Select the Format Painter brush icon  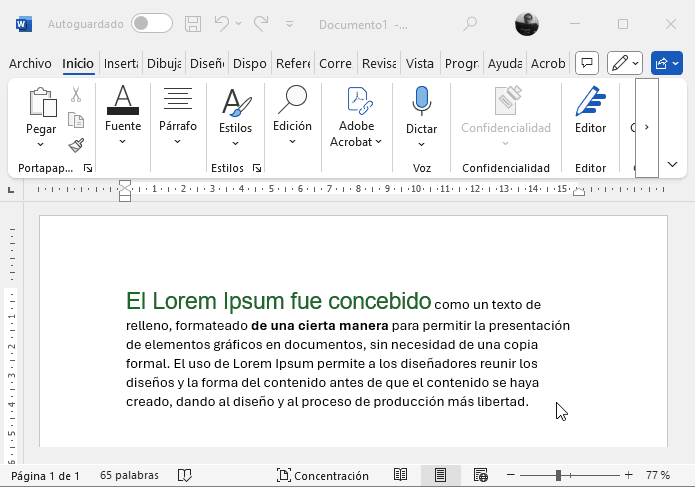[x=76, y=145]
